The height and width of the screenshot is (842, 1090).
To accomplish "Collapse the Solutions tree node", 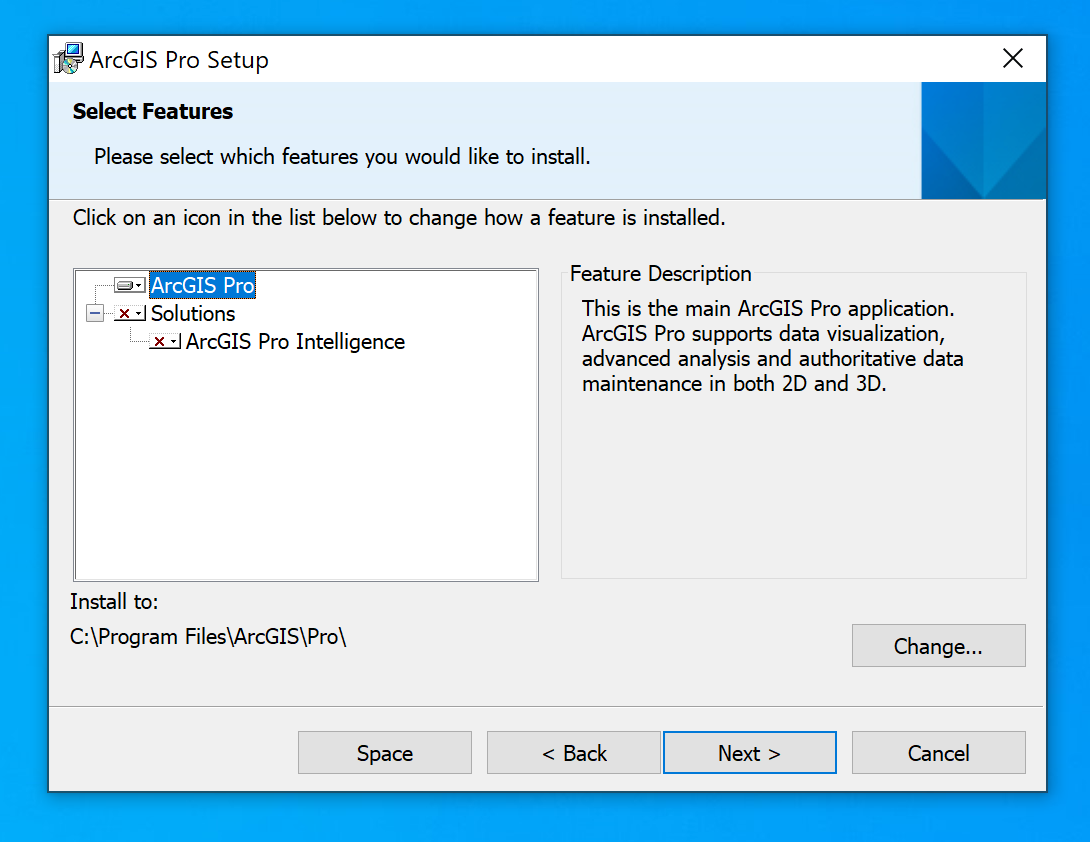I will 95,314.
